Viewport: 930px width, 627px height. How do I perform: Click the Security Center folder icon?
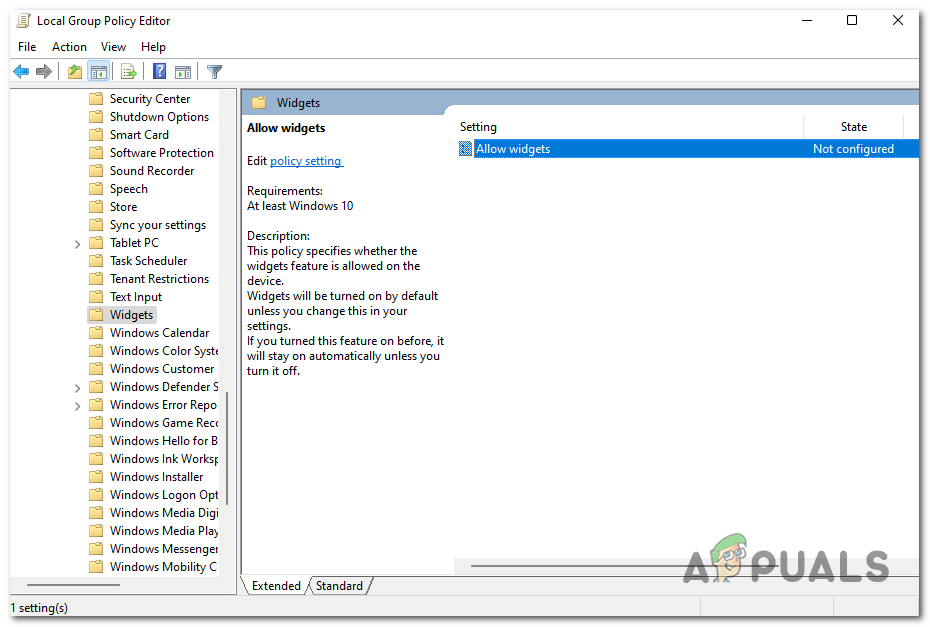coord(95,98)
